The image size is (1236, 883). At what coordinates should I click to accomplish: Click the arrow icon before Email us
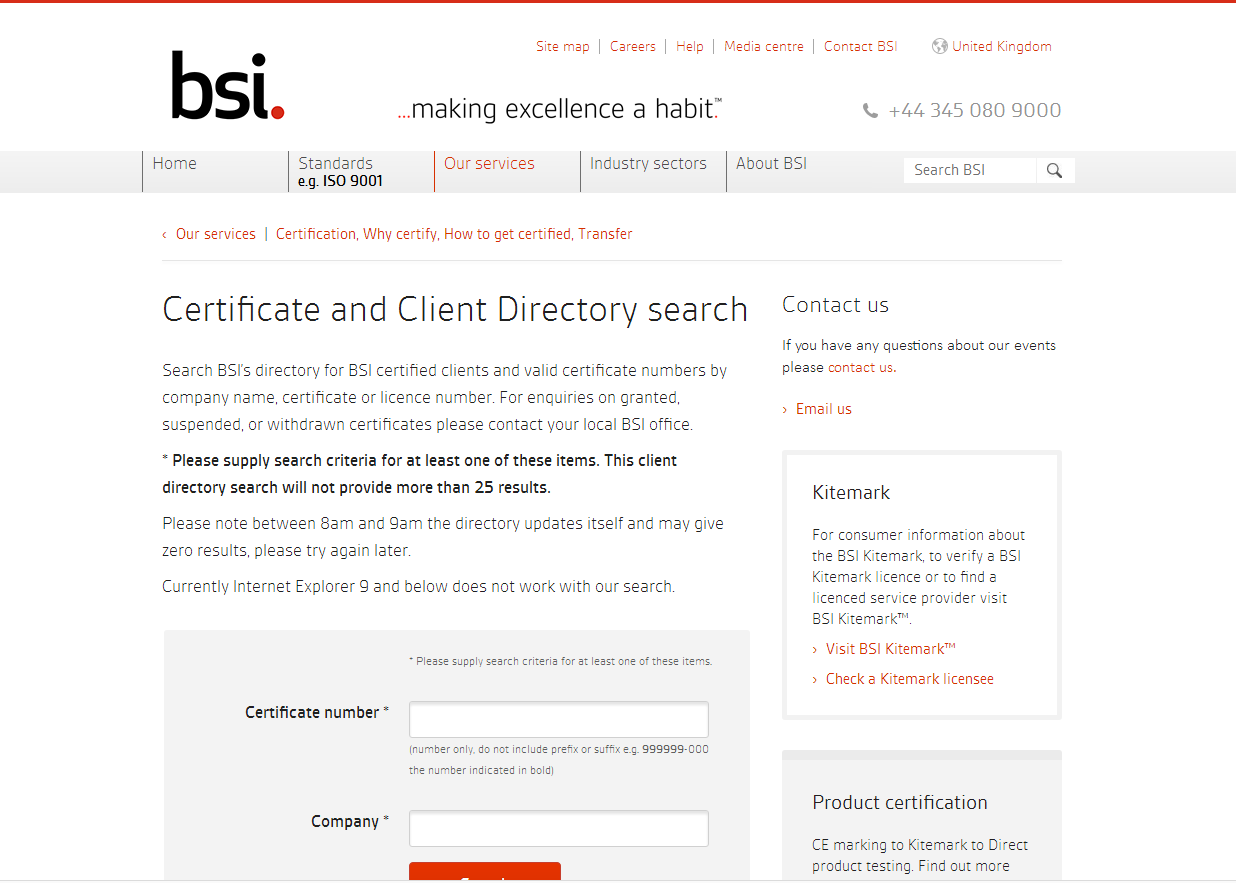click(785, 408)
